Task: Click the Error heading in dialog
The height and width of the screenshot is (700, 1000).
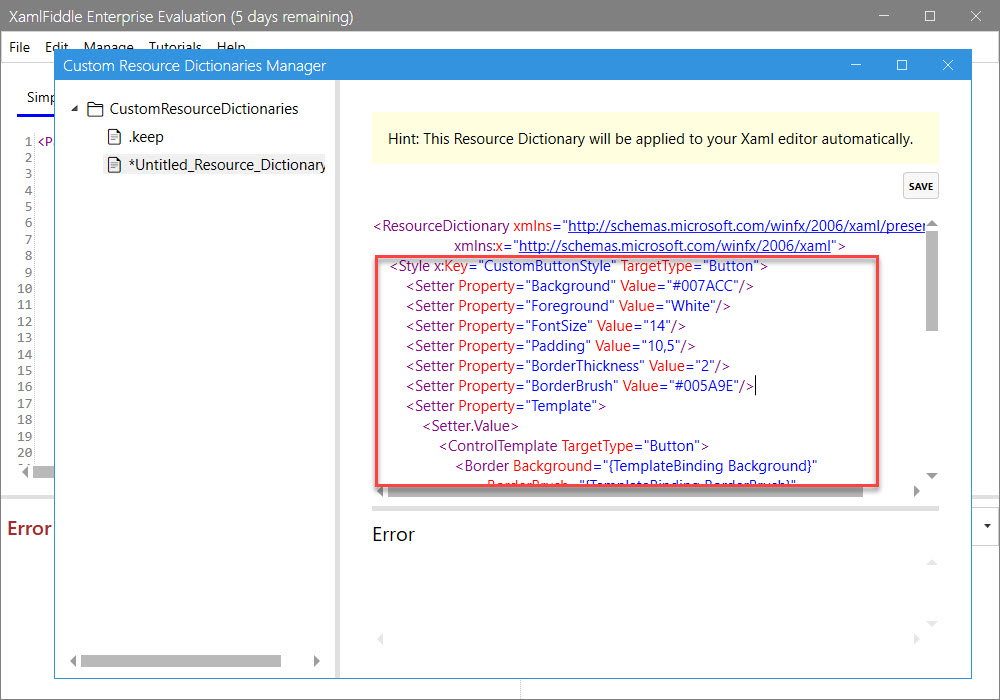Action: point(393,534)
